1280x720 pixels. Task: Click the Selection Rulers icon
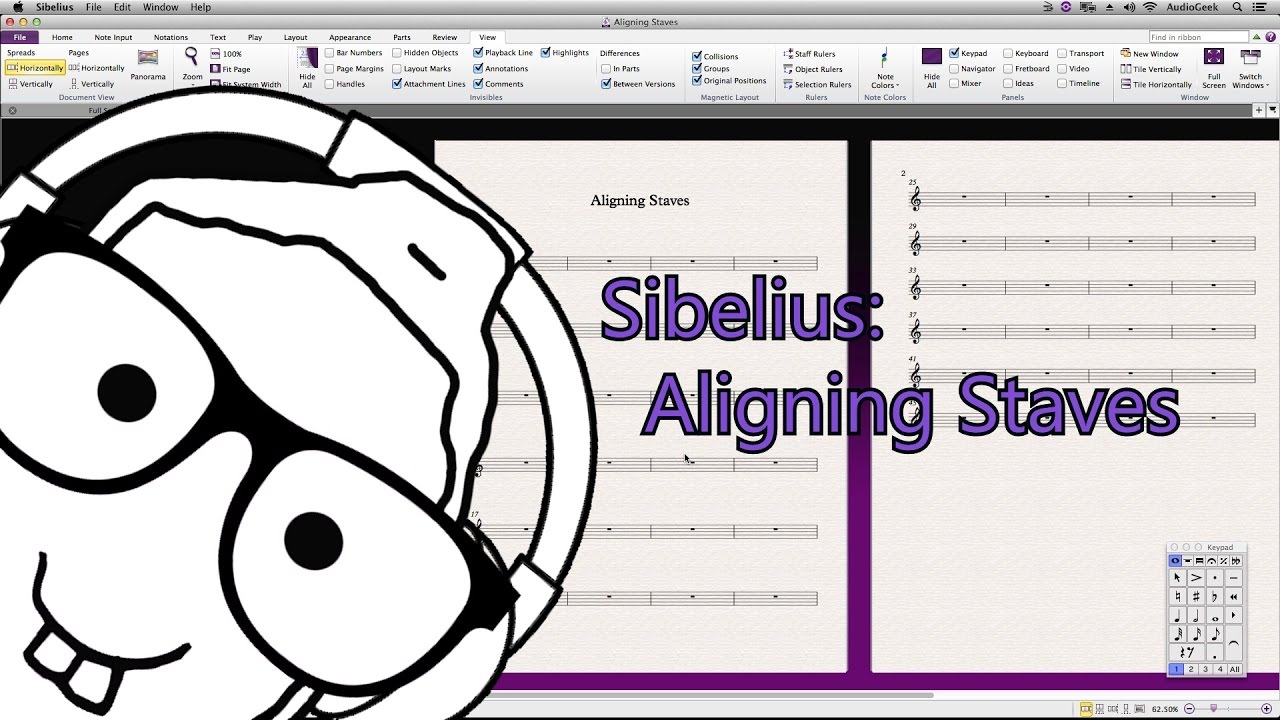[x=788, y=84]
